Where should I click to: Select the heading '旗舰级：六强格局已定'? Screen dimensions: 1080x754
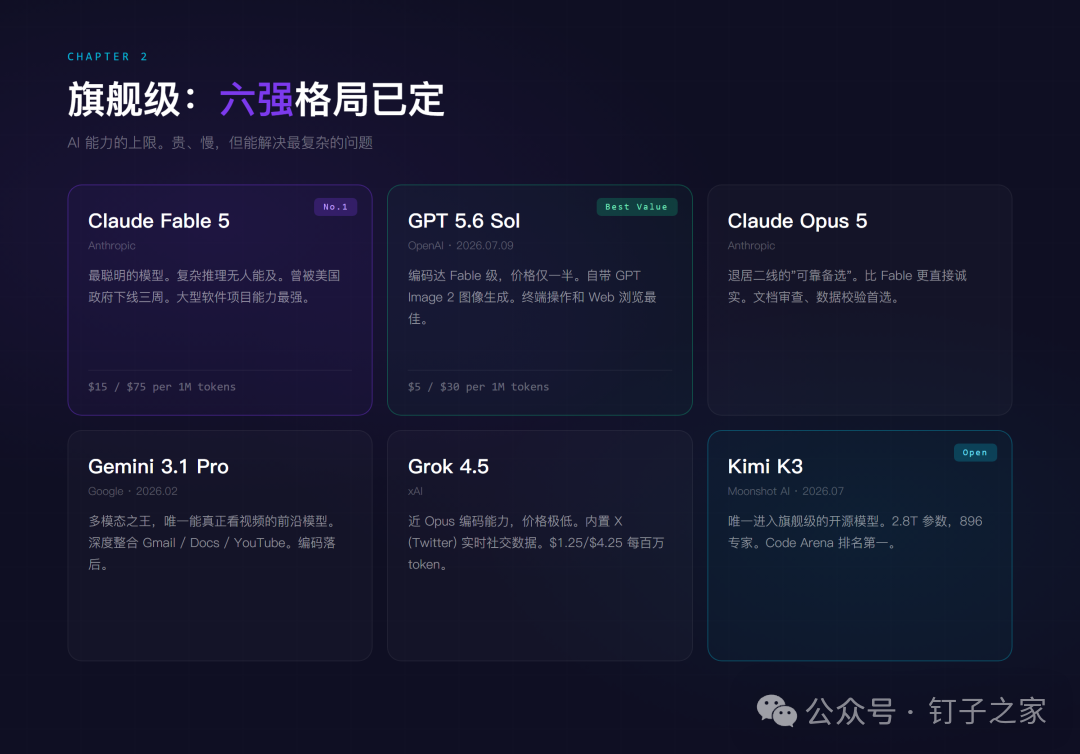point(256,100)
